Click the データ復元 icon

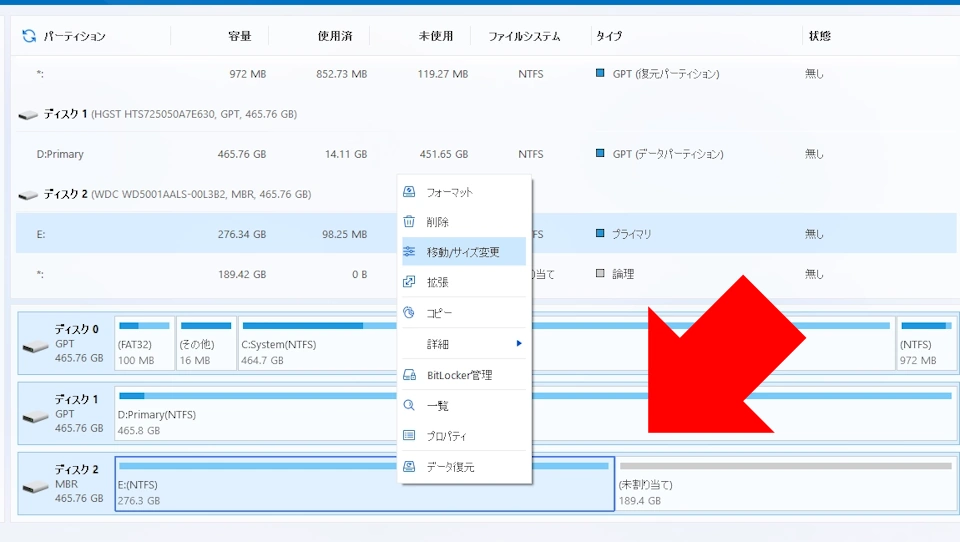coord(409,467)
